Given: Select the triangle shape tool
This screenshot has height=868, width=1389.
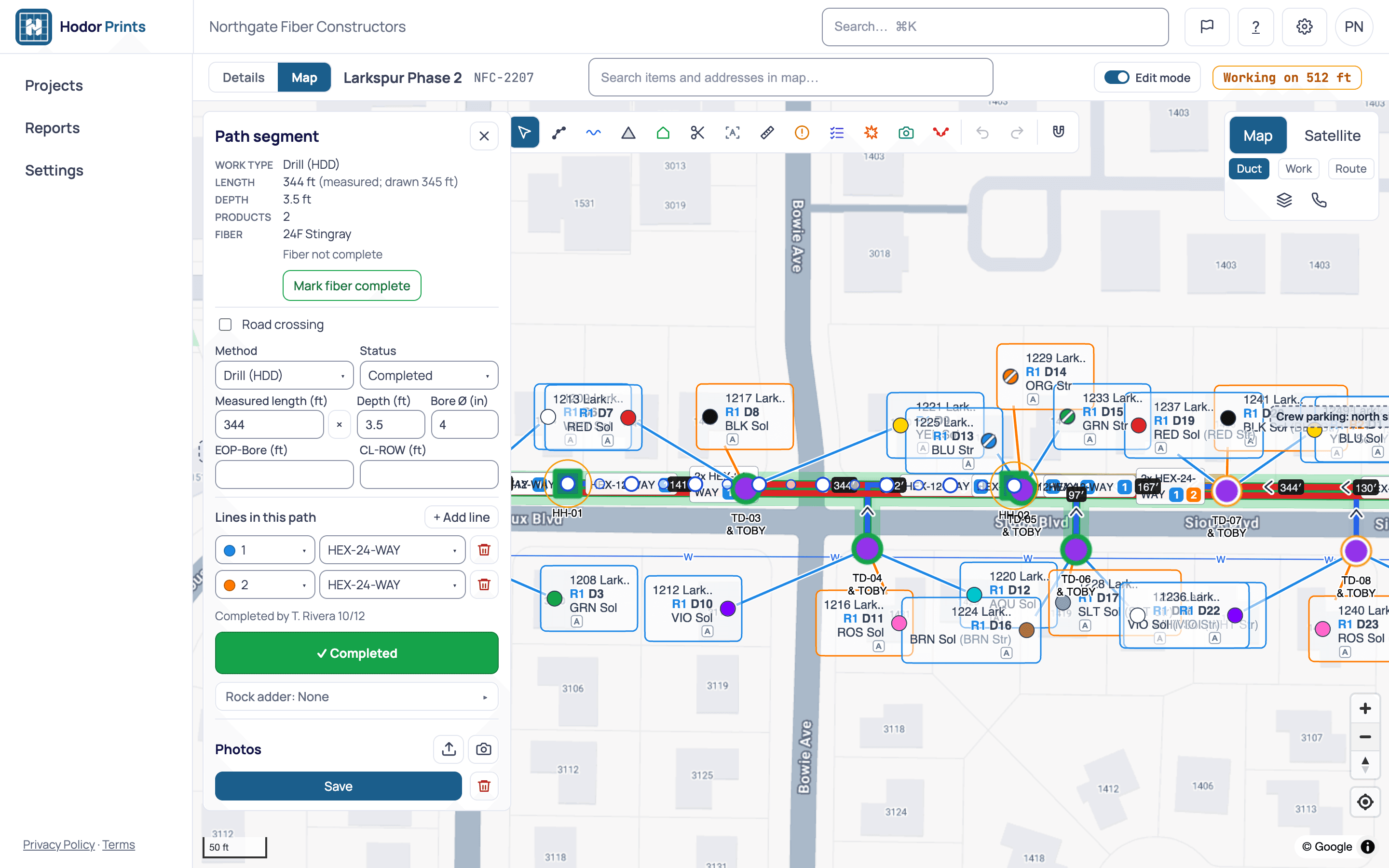Looking at the screenshot, I should tap(628, 133).
